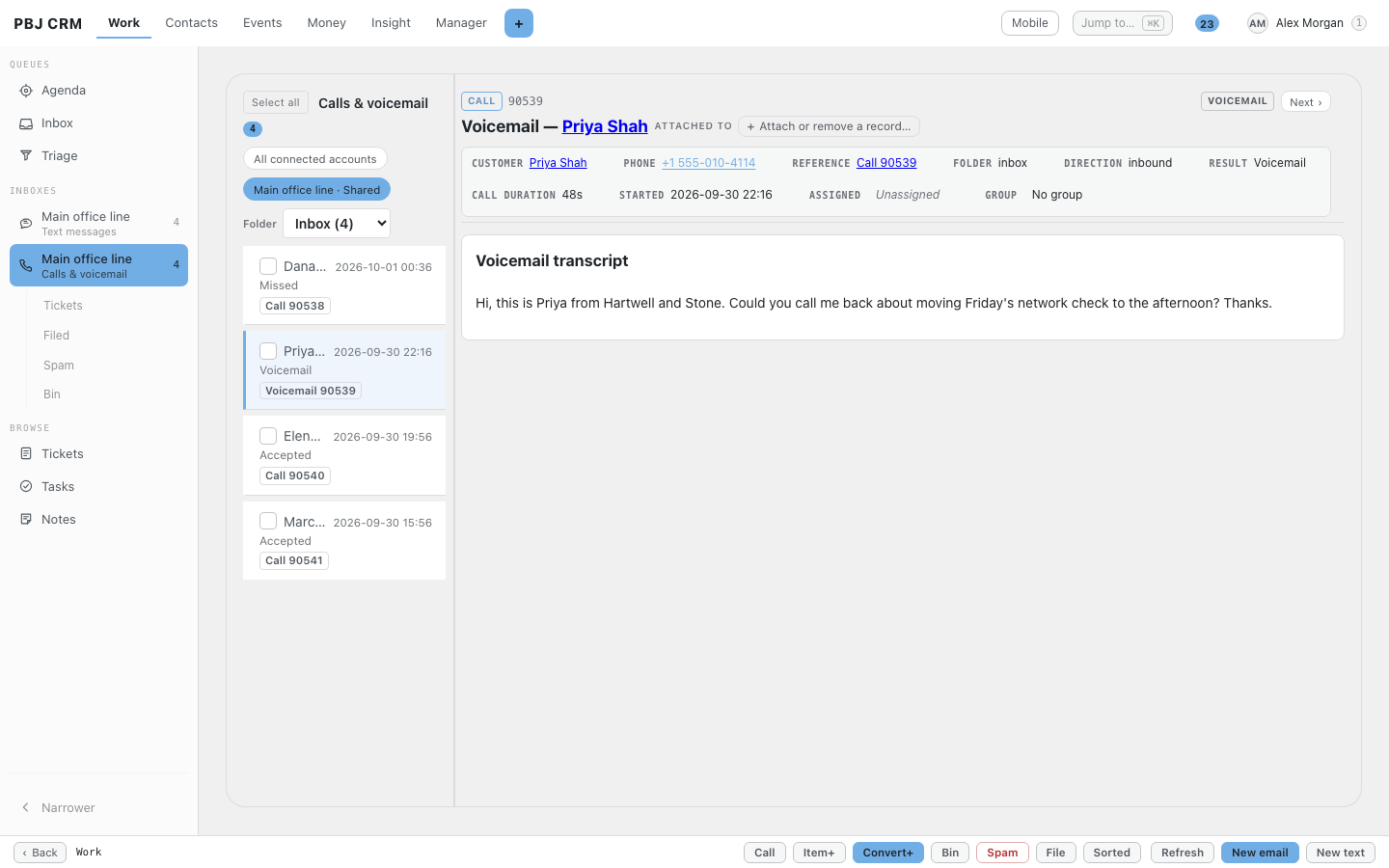Click the New email button

pyautogui.click(x=1260, y=853)
